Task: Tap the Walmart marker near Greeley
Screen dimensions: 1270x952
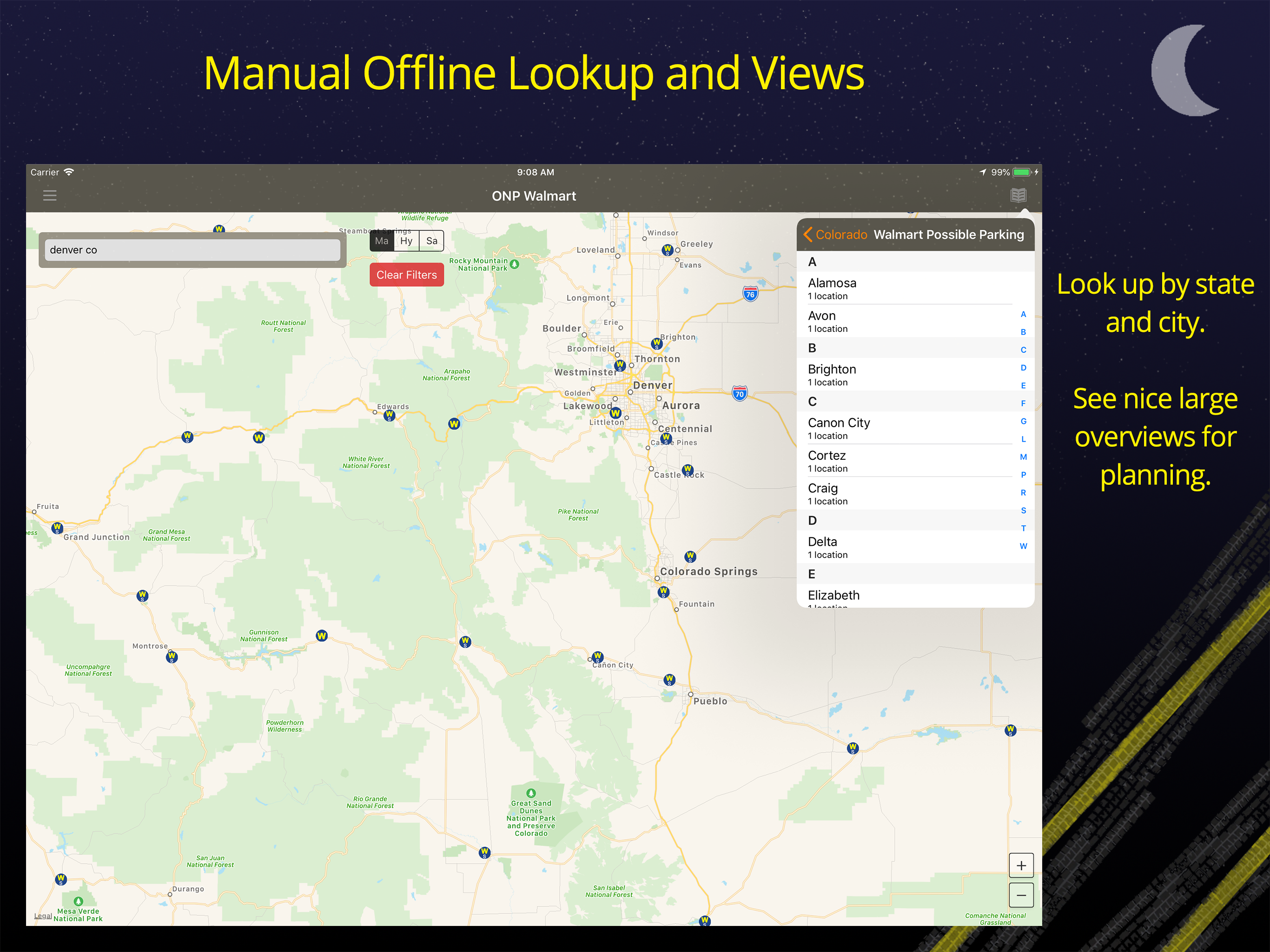Action: [x=667, y=250]
